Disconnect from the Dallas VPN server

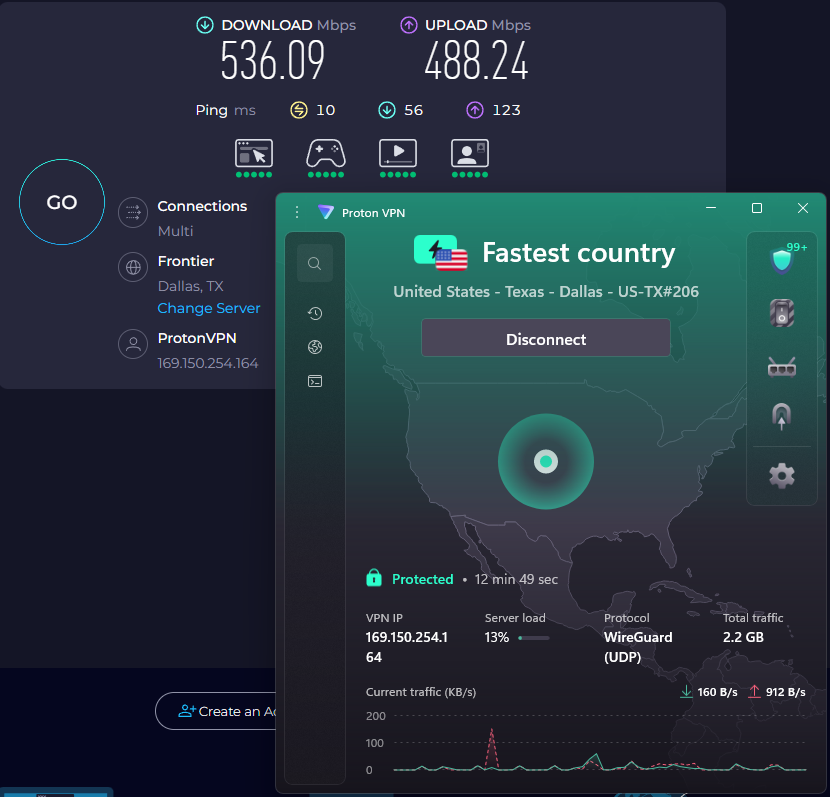click(x=545, y=338)
